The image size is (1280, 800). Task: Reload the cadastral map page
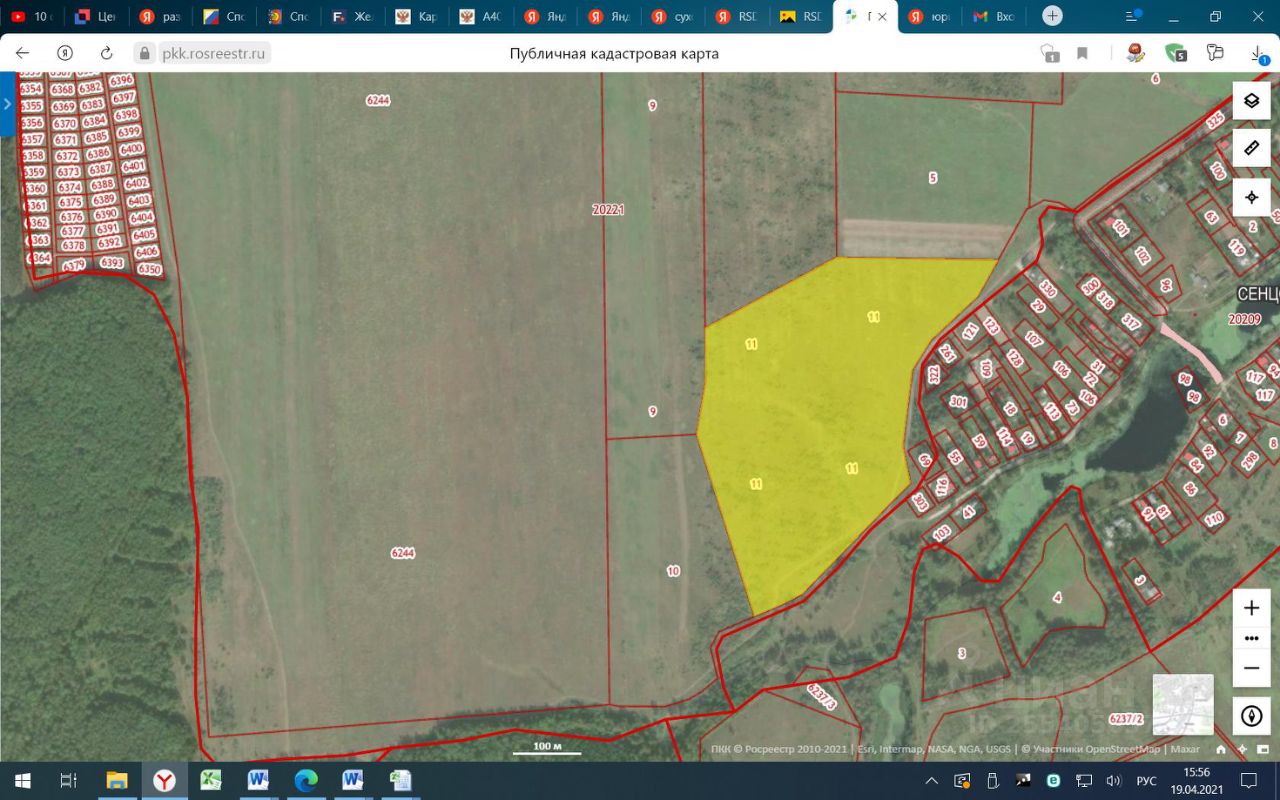coord(107,53)
